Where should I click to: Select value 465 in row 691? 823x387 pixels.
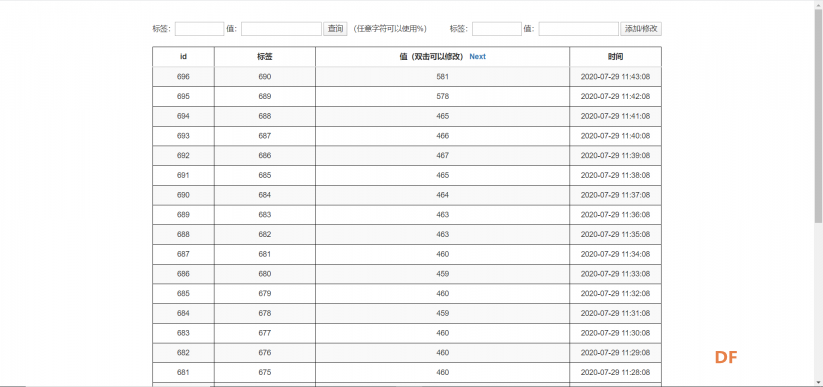coord(442,175)
